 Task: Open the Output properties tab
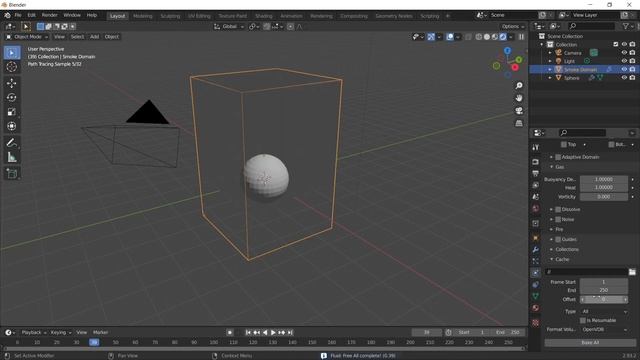click(536, 173)
